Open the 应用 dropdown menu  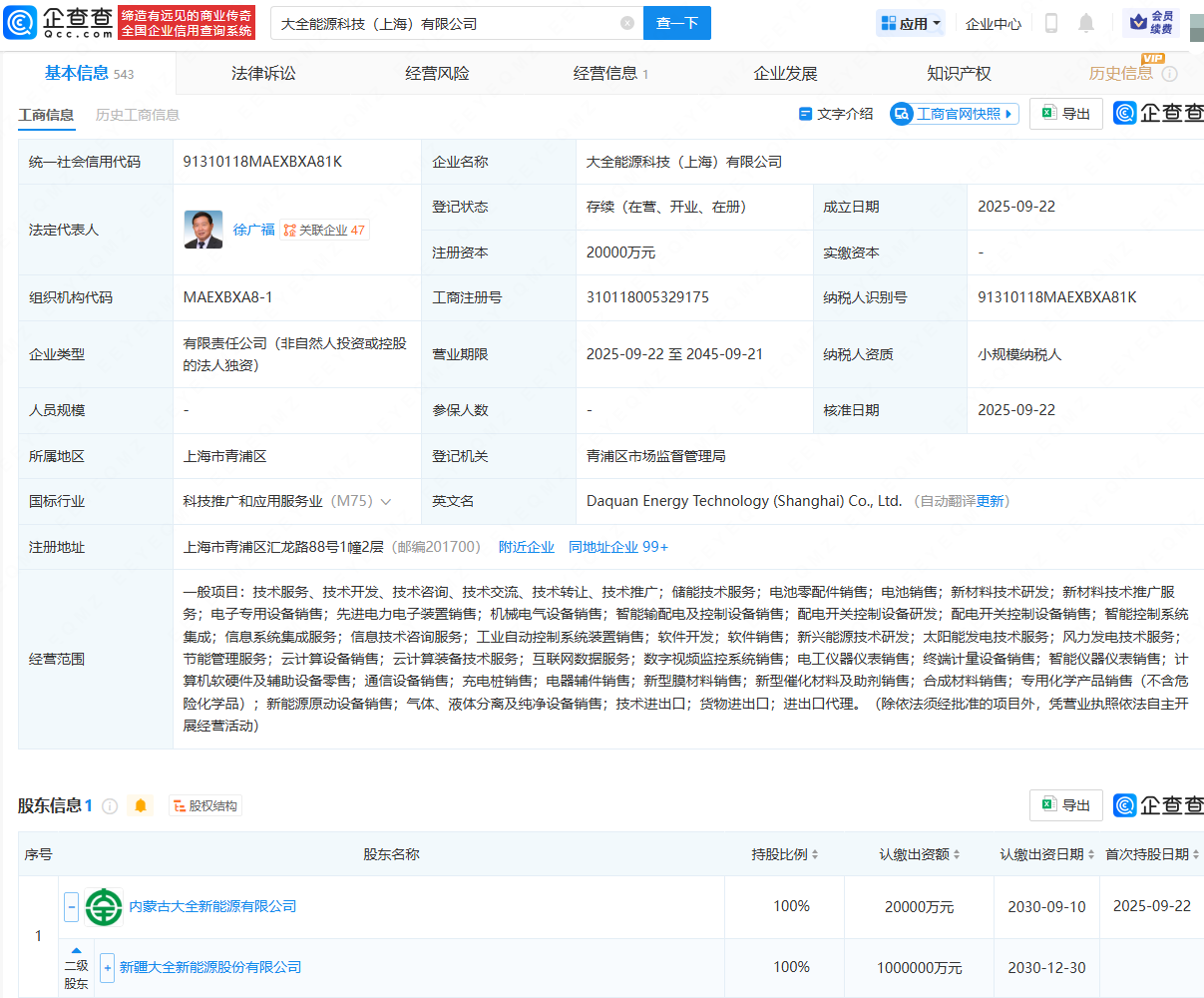point(910,23)
